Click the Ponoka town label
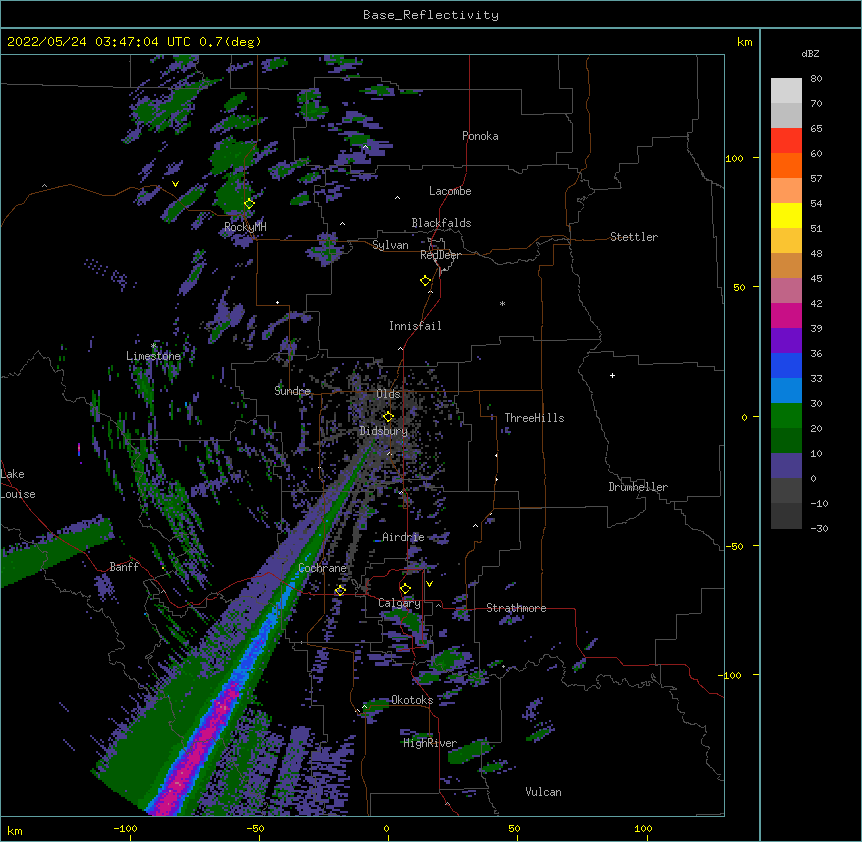 [x=480, y=136]
